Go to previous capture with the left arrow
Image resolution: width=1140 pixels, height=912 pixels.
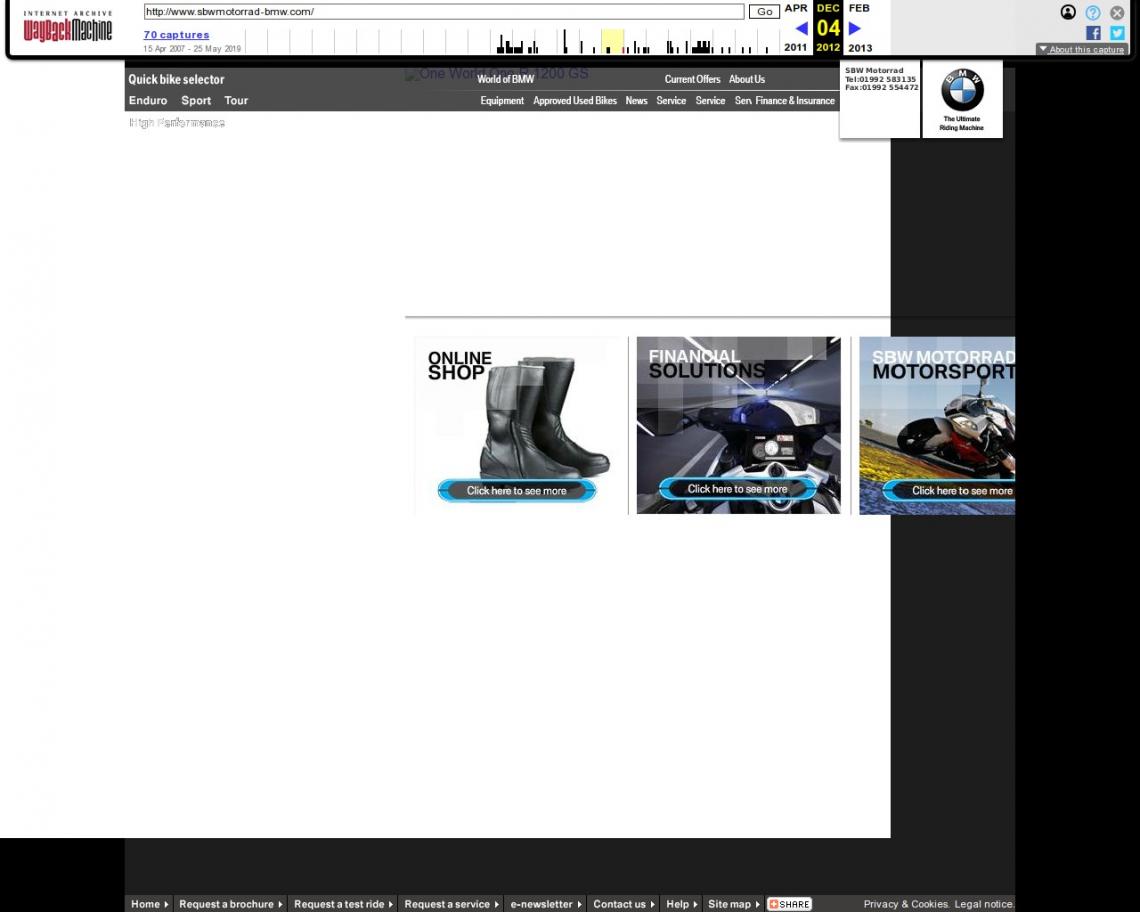[x=801, y=28]
